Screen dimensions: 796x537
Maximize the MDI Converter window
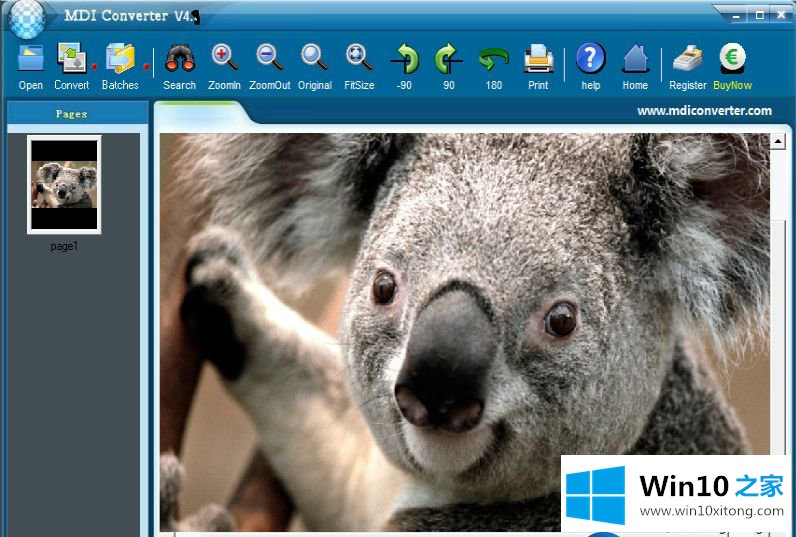[759, 15]
